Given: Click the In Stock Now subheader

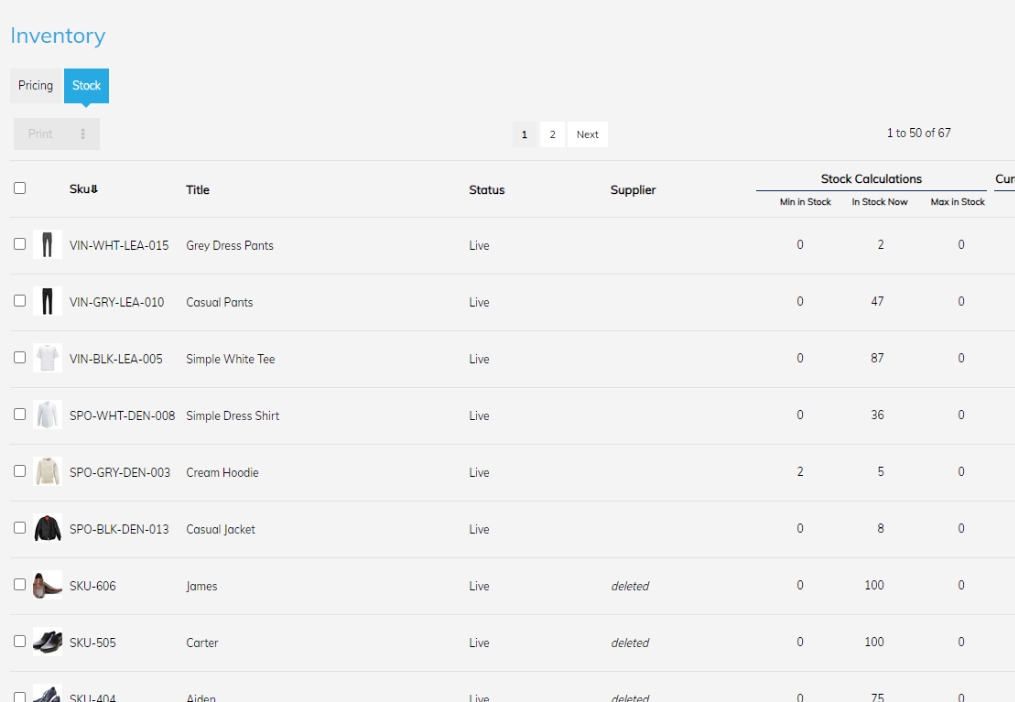Looking at the screenshot, I should [x=880, y=202].
